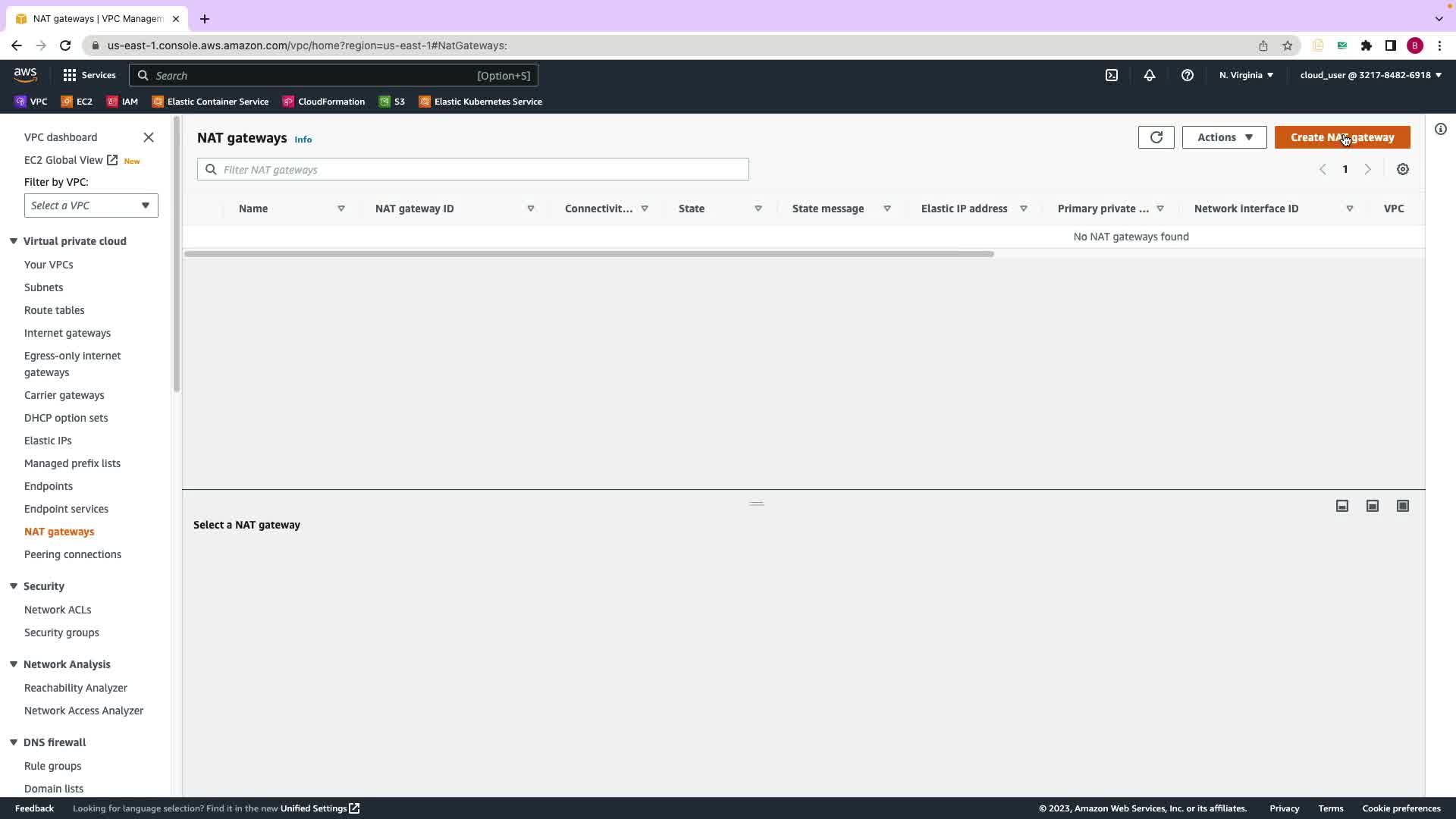Close the VPC navigation sidebar
This screenshot has height=819, width=1456.
click(149, 137)
